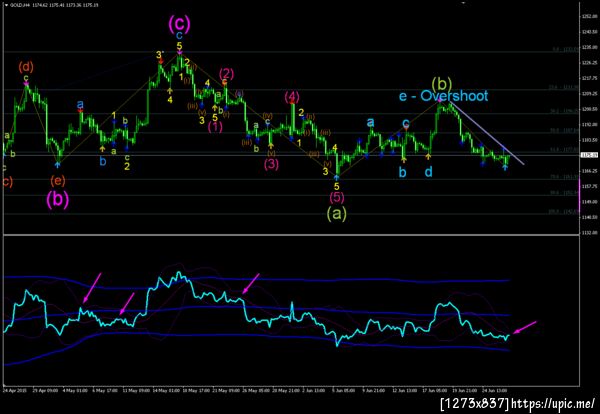This screenshot has height=414, width=600.
Task: Click the 1140.50 price scale label
Action: [590, 217]
